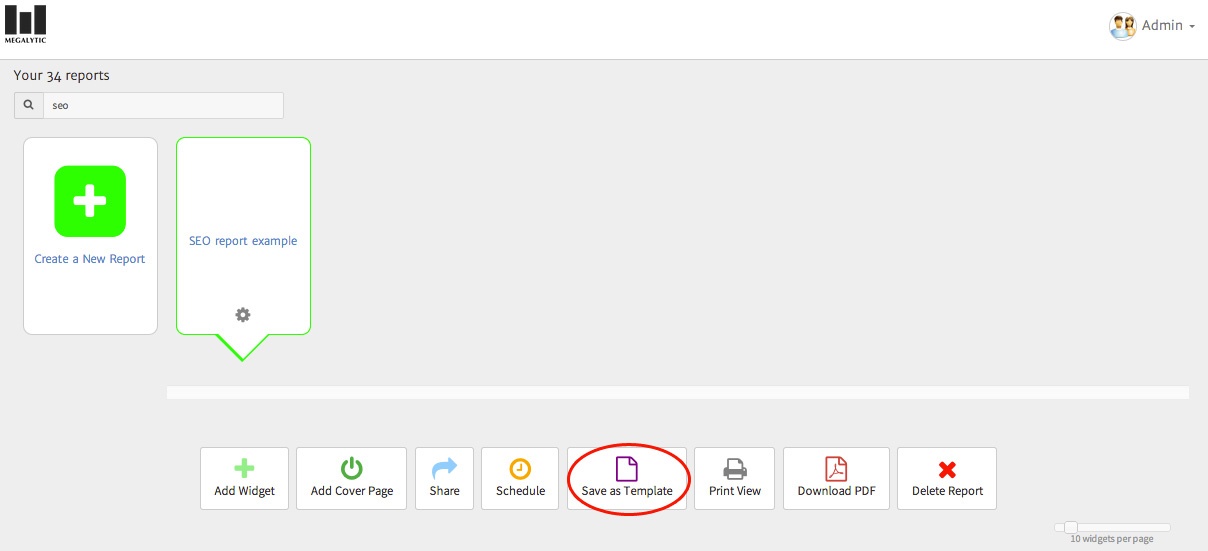Screen dimensions: 1208x551
Task: Click the search magnifier icon
Action: (x=29, y=105)
